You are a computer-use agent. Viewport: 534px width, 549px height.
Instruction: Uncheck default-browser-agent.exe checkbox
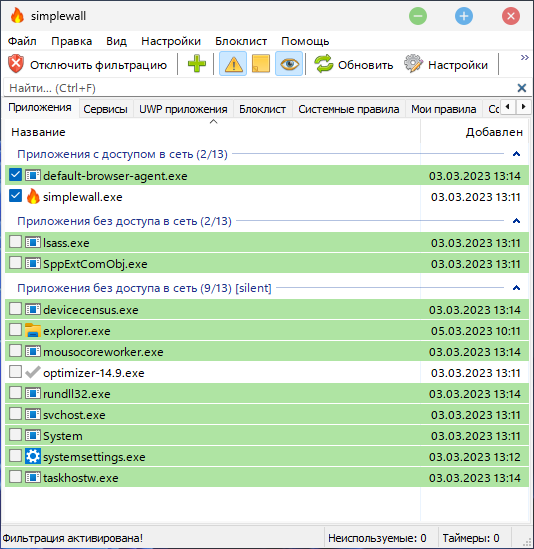tap(15, 175)
